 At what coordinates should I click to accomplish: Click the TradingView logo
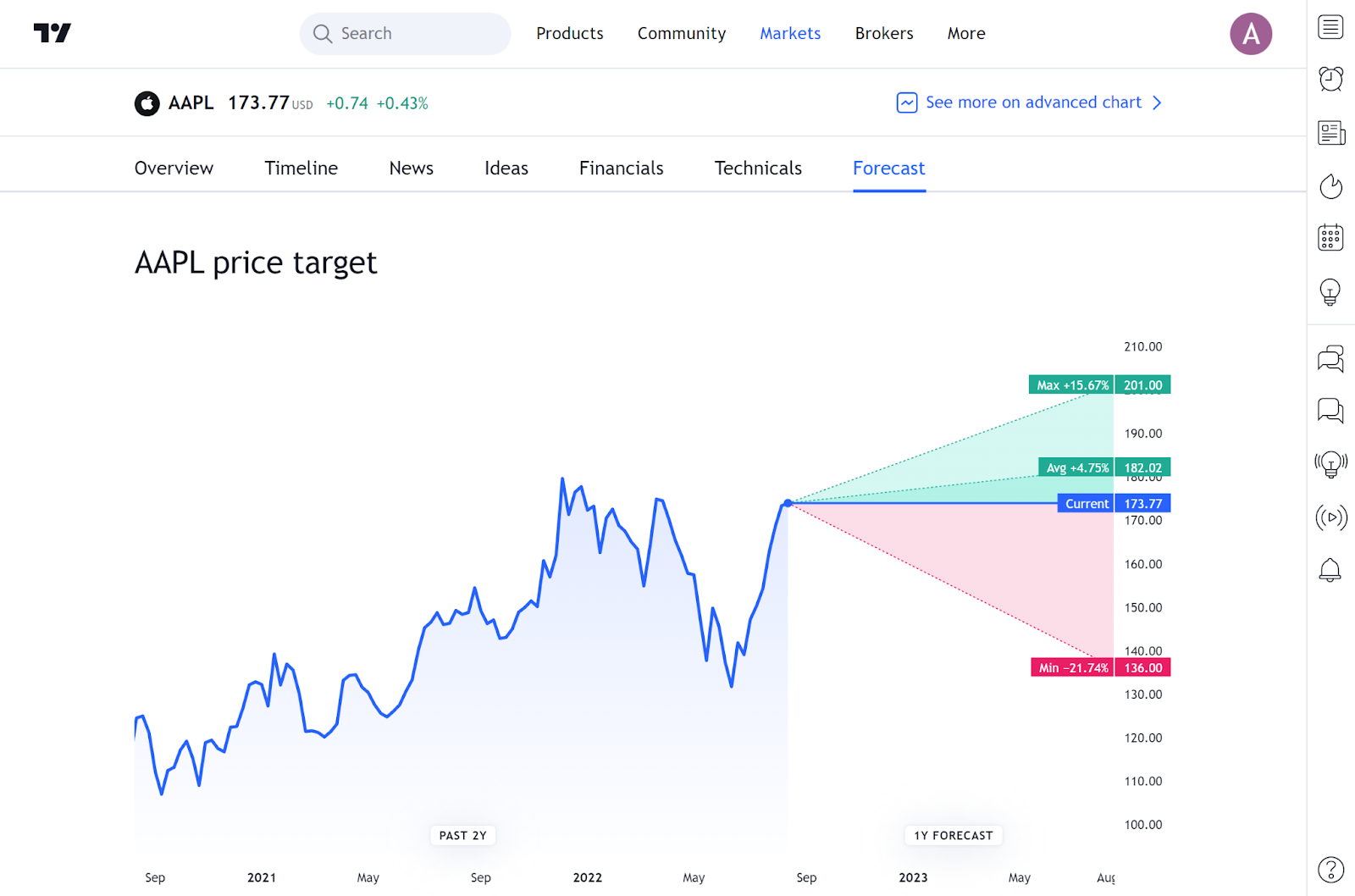(53, 33)
